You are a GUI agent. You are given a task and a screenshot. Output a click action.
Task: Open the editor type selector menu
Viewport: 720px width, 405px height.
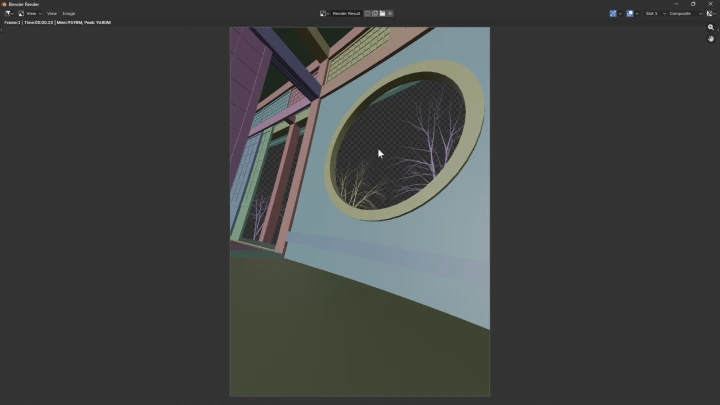[9, 14]
